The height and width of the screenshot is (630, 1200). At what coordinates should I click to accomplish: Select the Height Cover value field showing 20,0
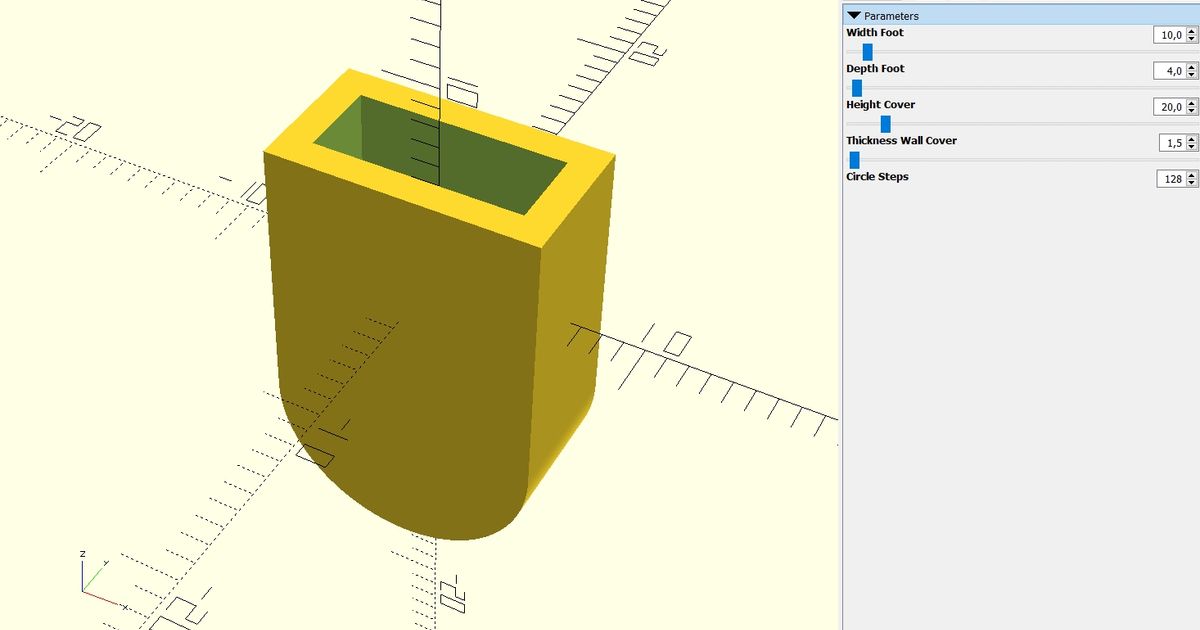click(1172, 107)
